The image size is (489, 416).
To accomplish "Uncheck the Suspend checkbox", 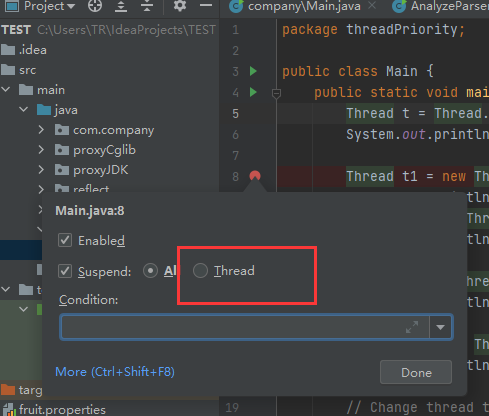I will click(x=65, y=271).
